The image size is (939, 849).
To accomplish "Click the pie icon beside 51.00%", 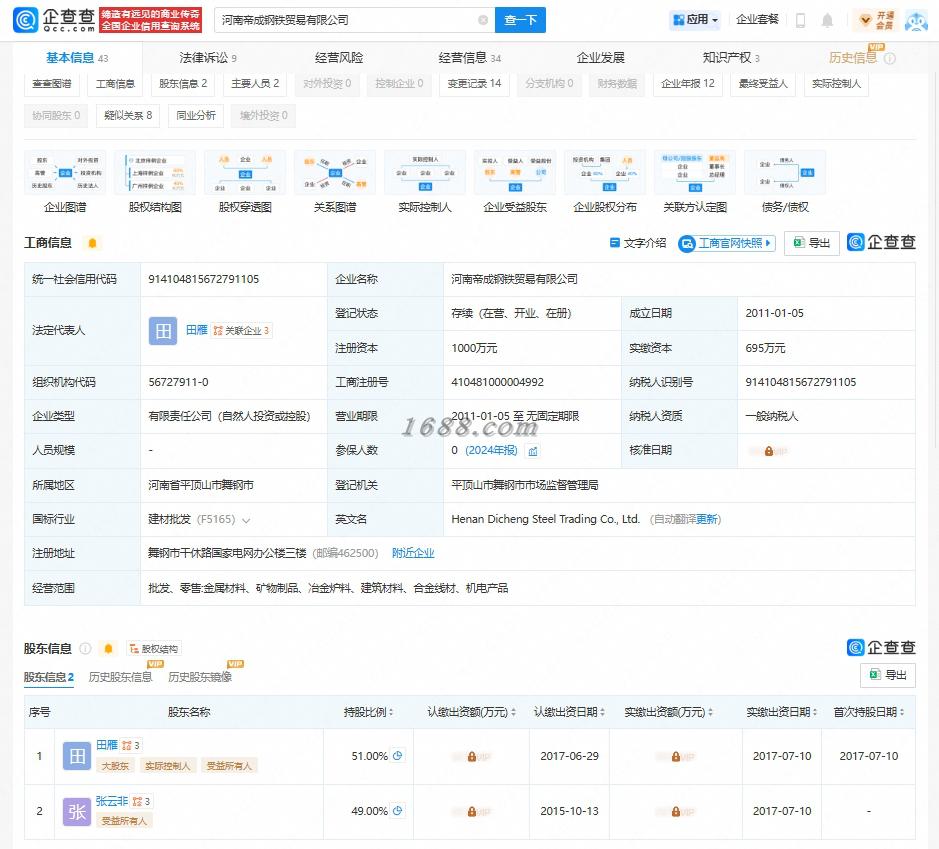I will (398, 756).
